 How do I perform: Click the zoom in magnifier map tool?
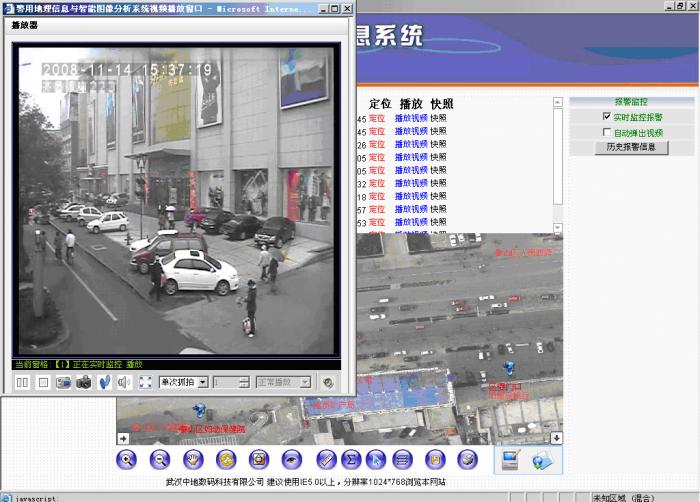pos(126,459)
